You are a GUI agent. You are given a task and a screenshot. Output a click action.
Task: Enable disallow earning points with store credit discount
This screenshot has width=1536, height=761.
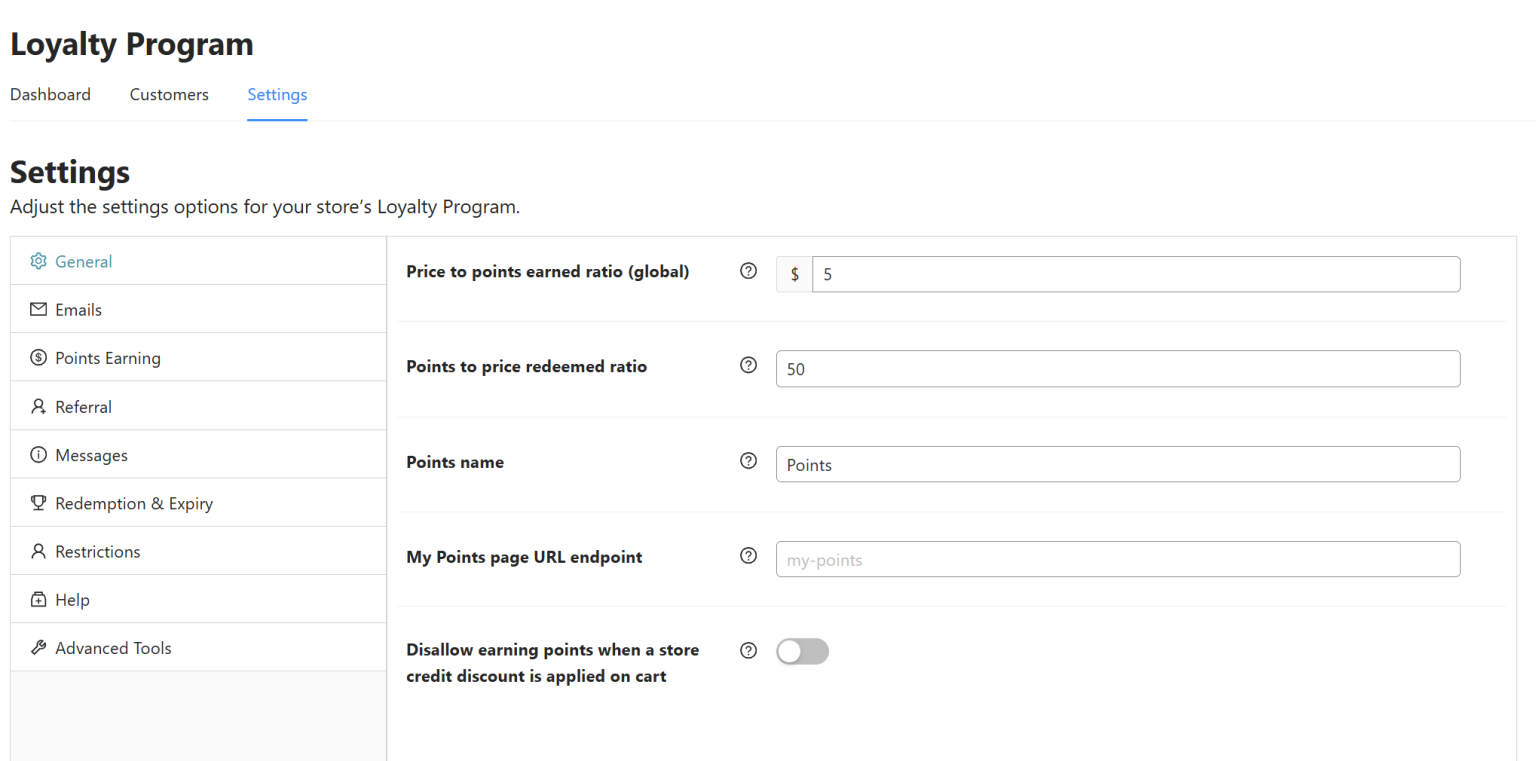(x=802, y=651)
